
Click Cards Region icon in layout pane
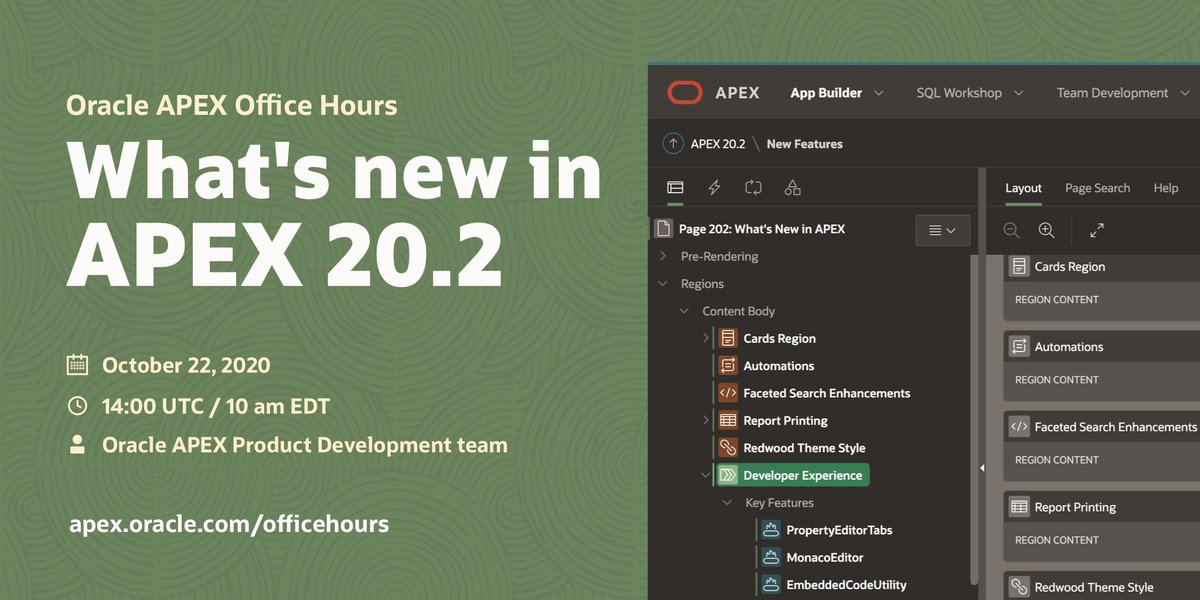[1019, 267]
